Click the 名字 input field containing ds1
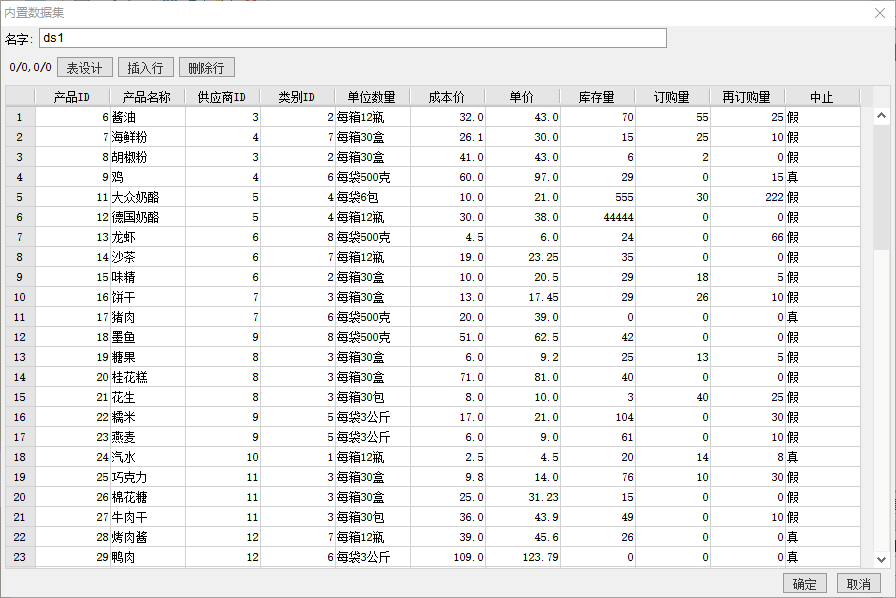Viewport: 896px width, 598px height. point(353,38)
